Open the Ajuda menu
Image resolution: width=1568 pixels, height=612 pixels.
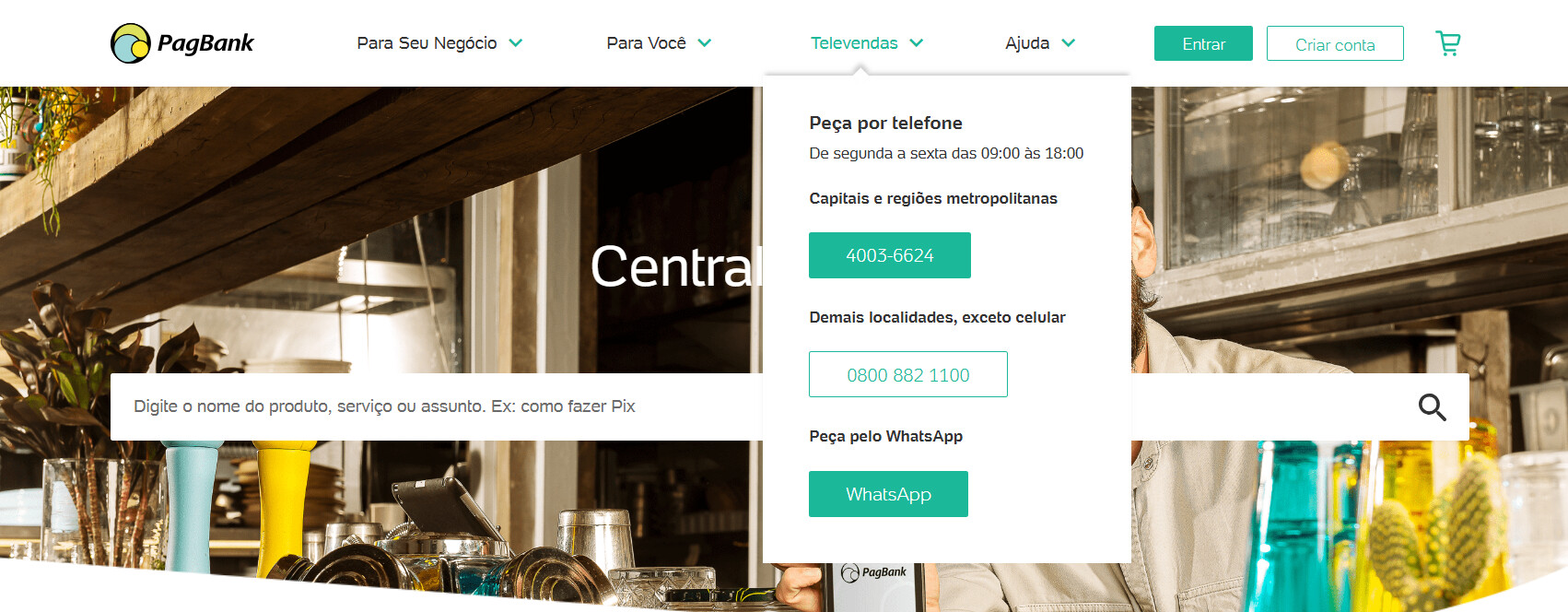click(1027, 43)
